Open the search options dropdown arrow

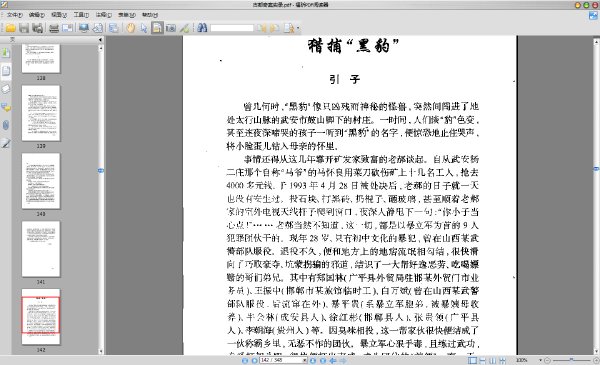pos(298,28)
